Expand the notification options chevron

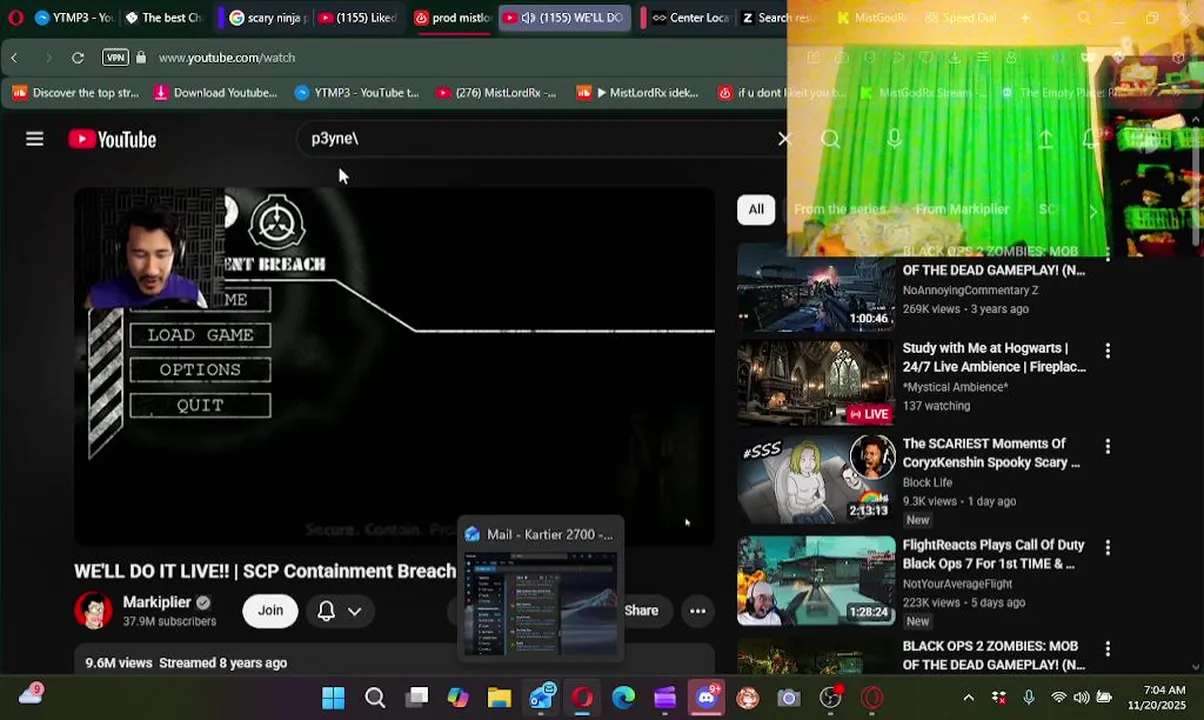[x=354, y=611]
